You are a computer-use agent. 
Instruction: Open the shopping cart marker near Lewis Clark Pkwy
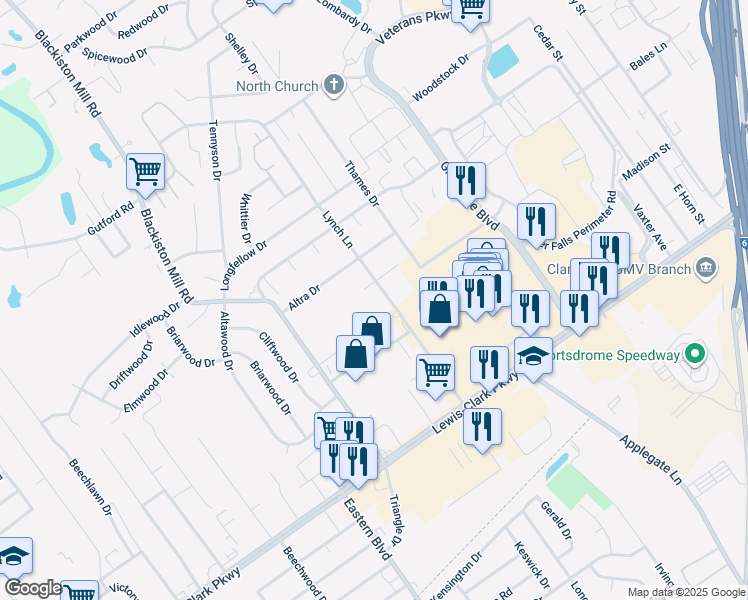click(436, 373)
